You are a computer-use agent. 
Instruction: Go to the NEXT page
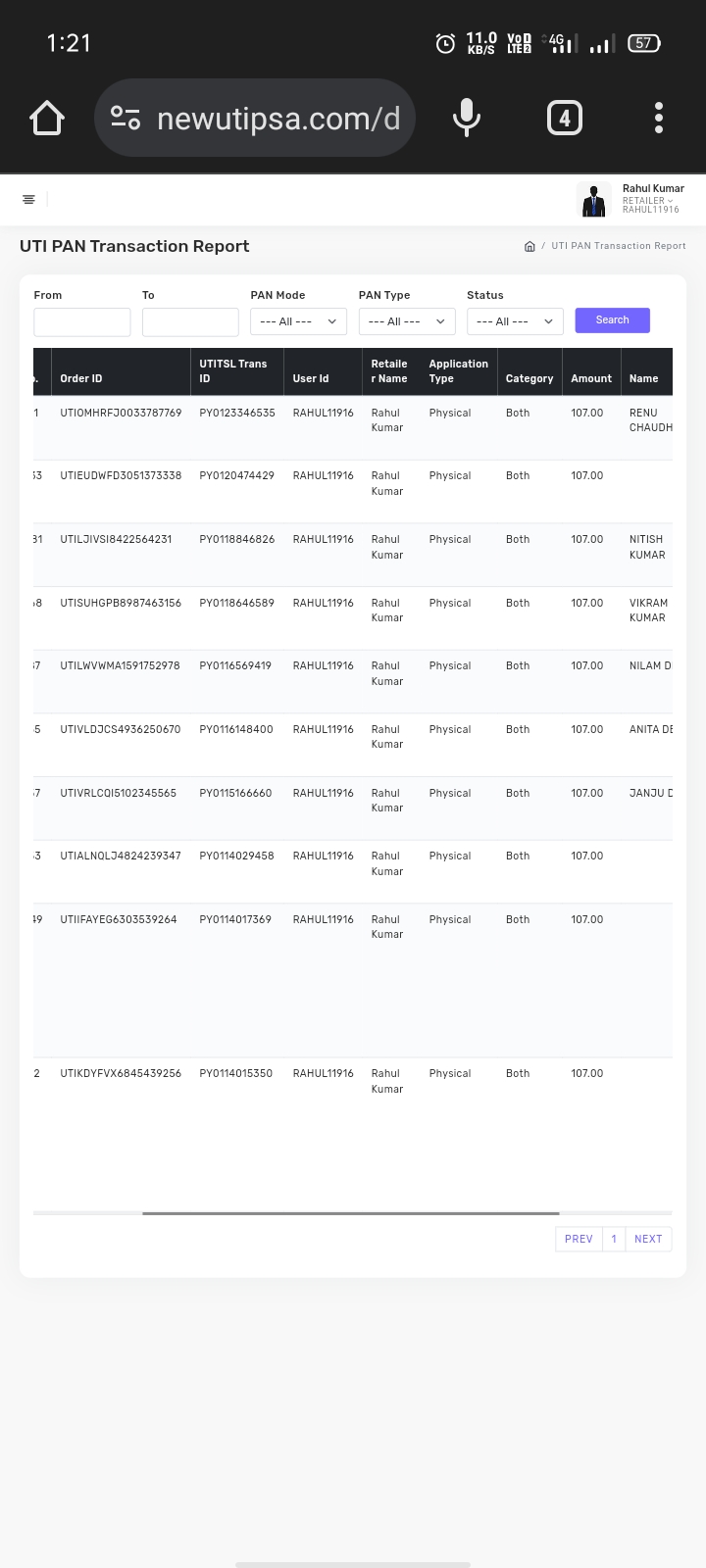tap(648, 1239)
